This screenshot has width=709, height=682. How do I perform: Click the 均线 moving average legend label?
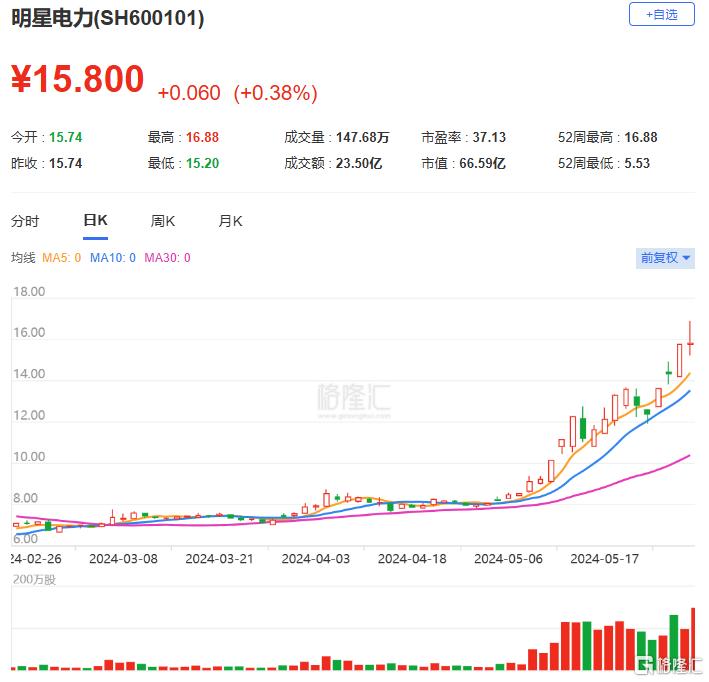24,258
